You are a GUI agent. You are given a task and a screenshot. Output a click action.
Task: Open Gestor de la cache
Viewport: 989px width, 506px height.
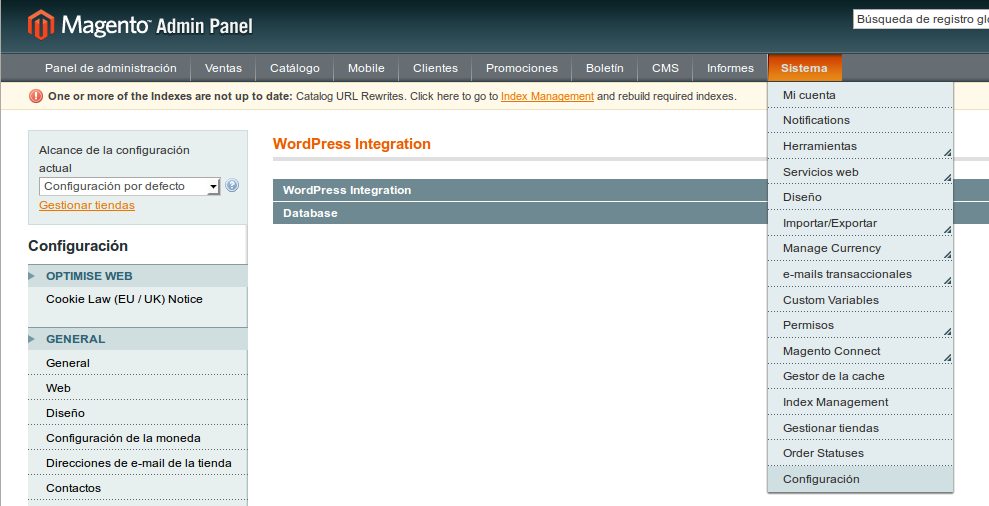pos(860,376)
